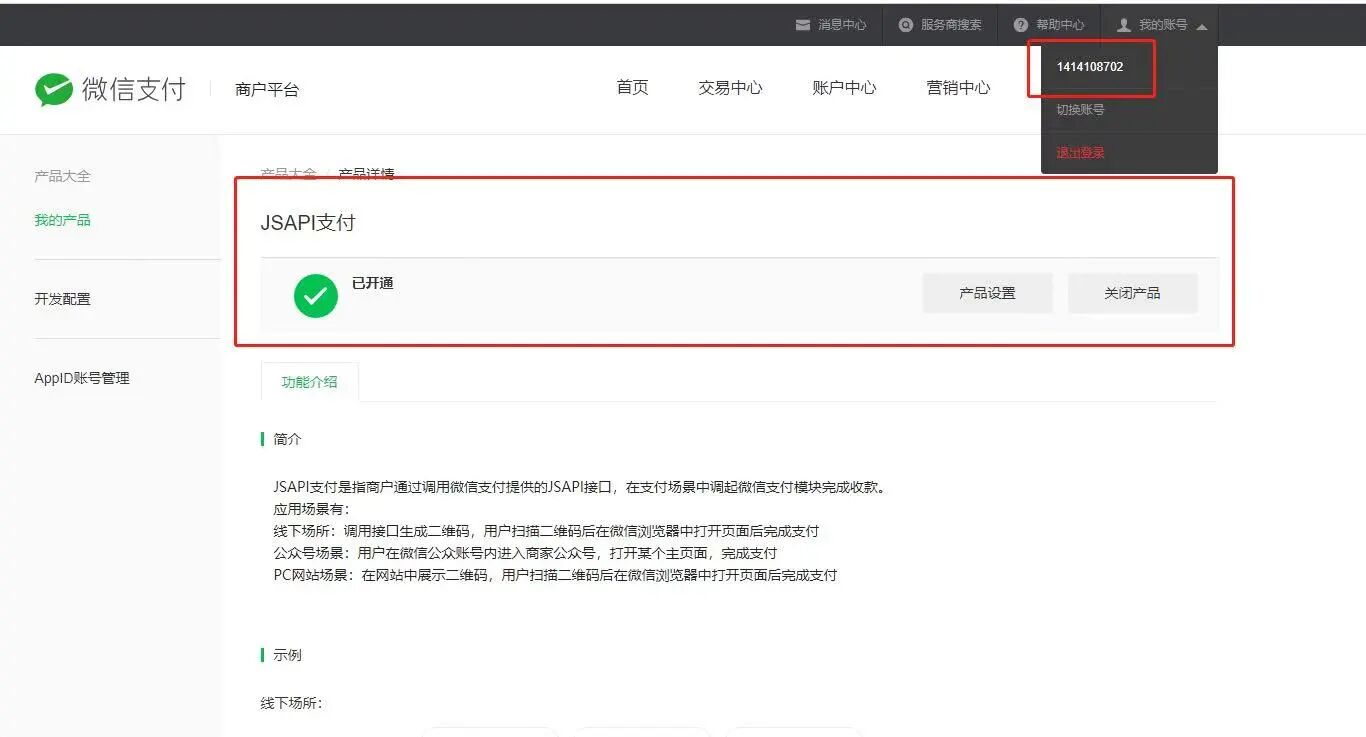Select merchant ID 1414108702 in account menu
Screen dimensions: 1366x737
[1090, 67]
